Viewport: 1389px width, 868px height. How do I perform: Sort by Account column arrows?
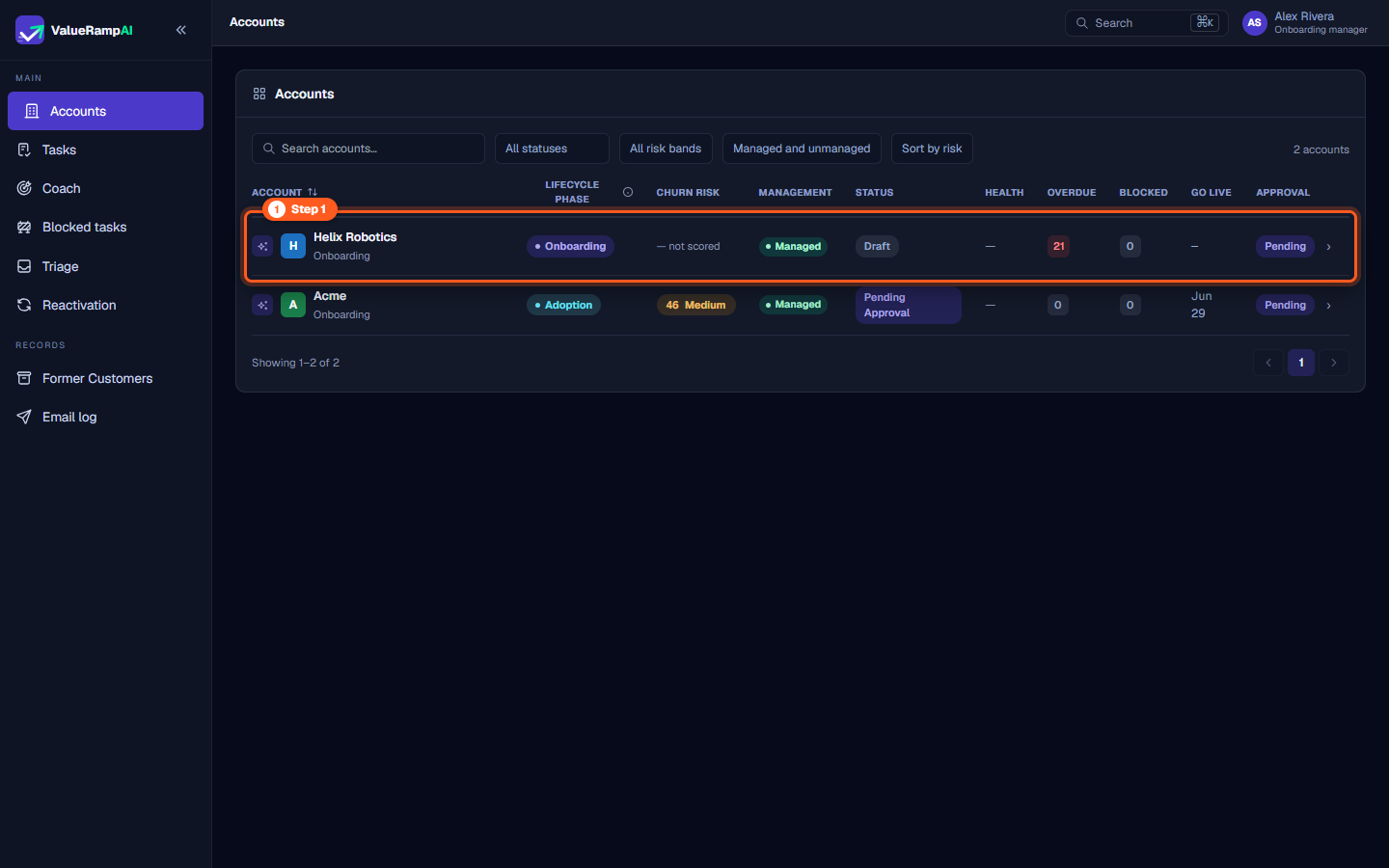pos(313,192)
